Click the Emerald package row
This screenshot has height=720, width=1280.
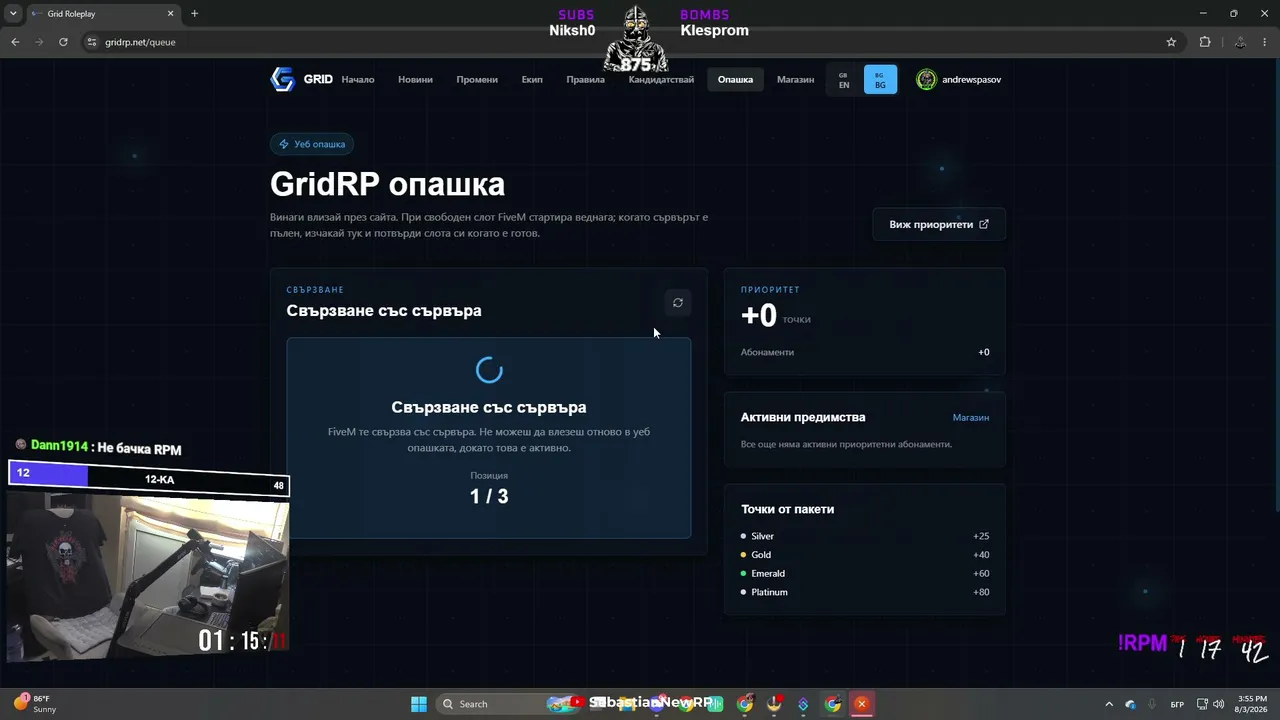pos(865,574)
